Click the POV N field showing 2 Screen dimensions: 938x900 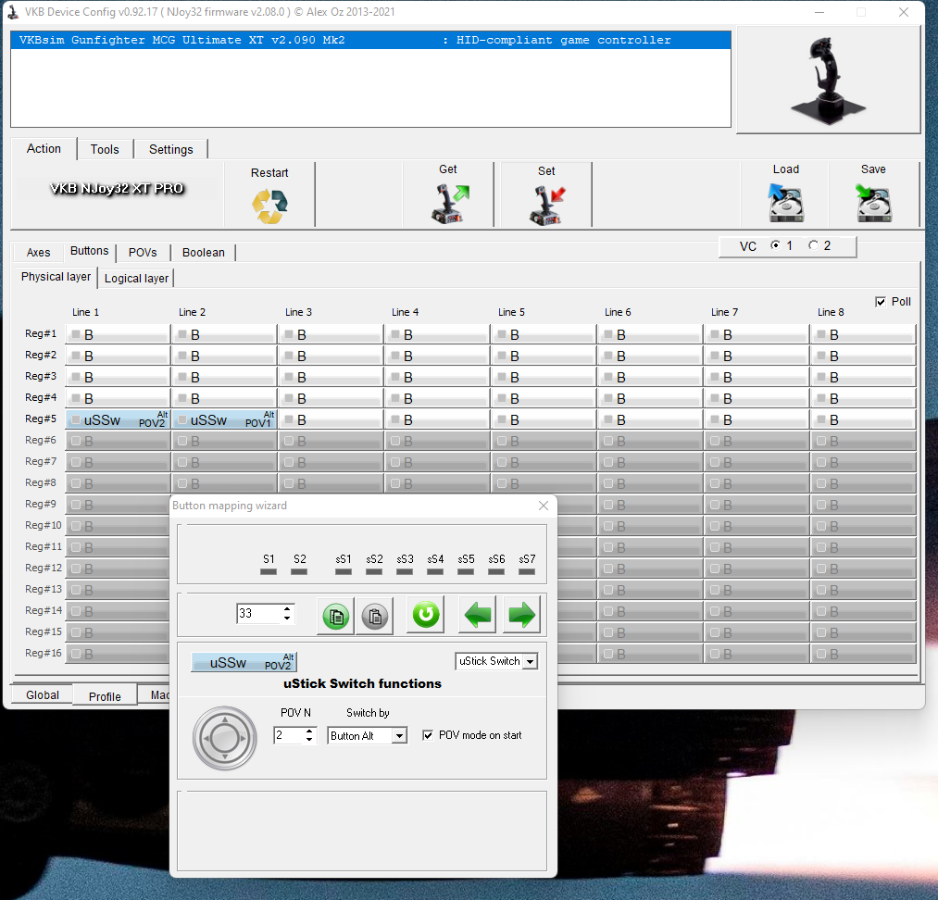coord(289,735)
